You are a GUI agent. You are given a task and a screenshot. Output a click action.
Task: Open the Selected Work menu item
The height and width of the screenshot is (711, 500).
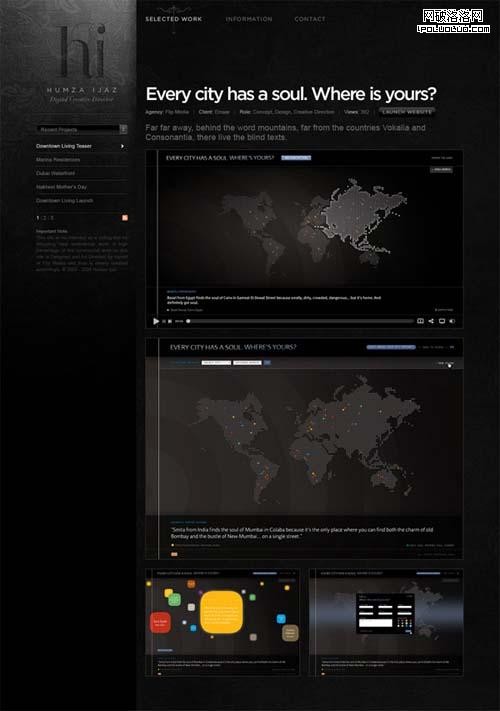(174, 19)
